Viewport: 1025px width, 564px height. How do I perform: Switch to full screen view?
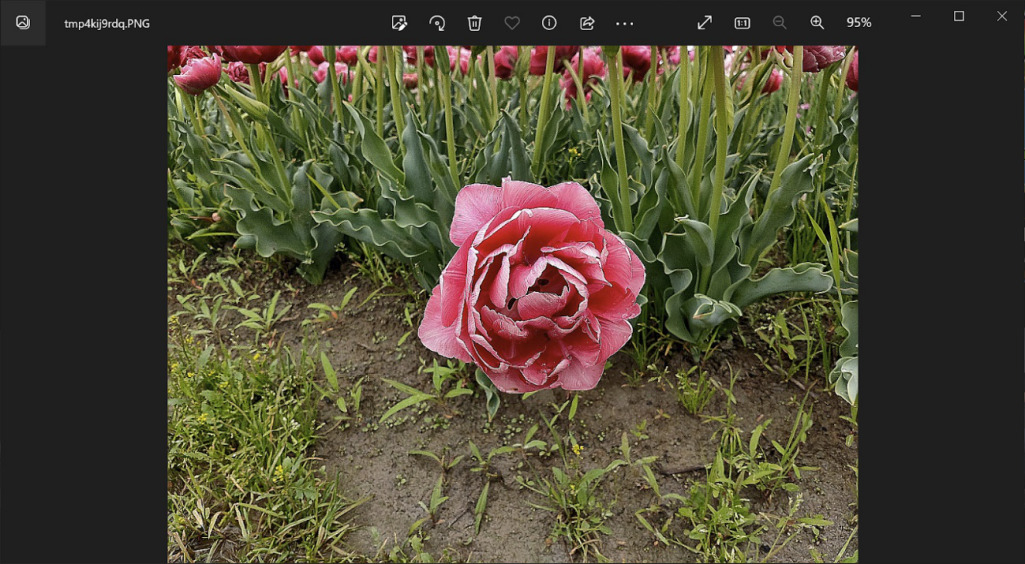click(x=705, y=23)
